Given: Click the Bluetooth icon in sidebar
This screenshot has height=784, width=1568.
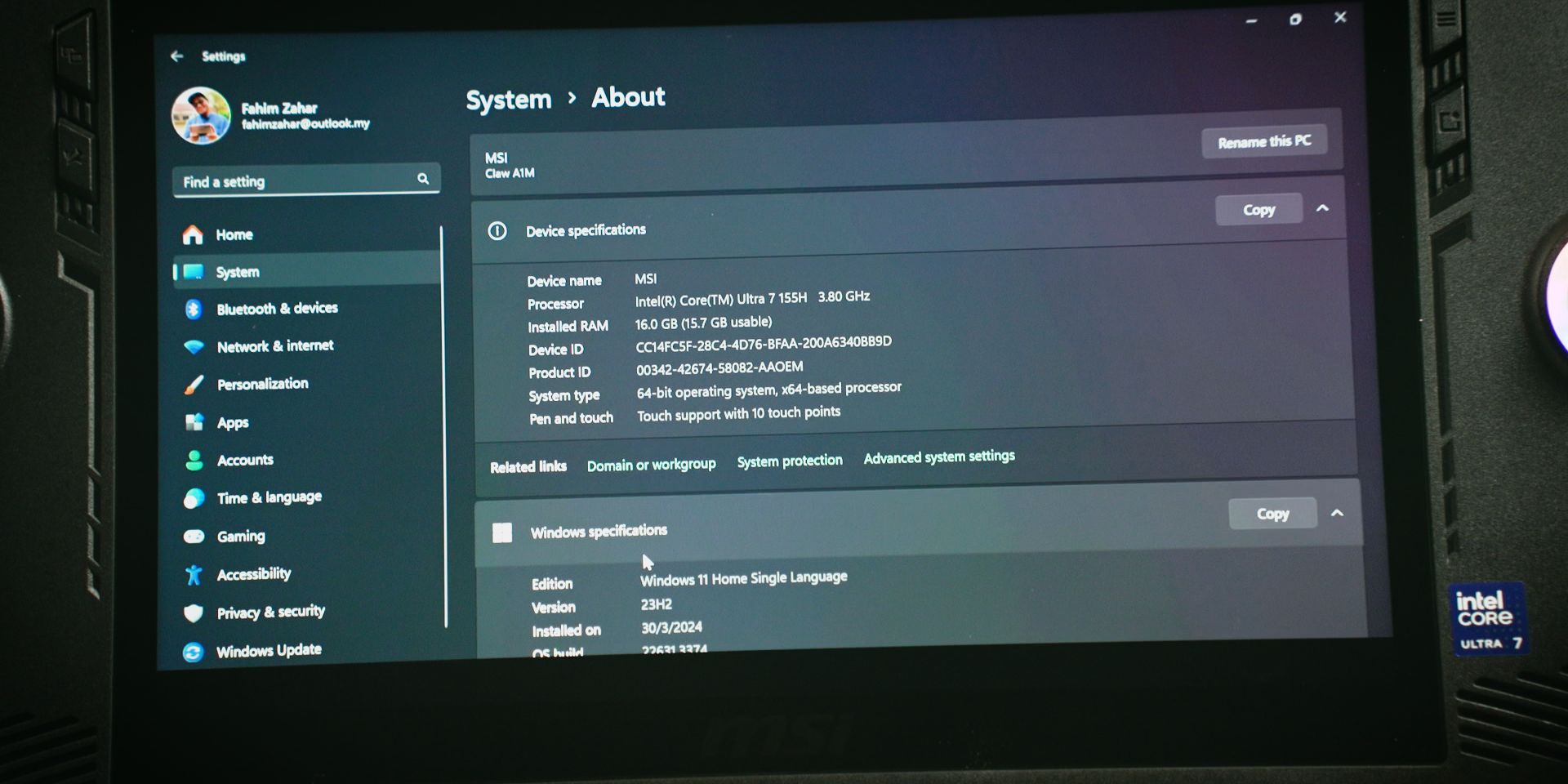Looking at the screenshot, I should pos(194,309).
